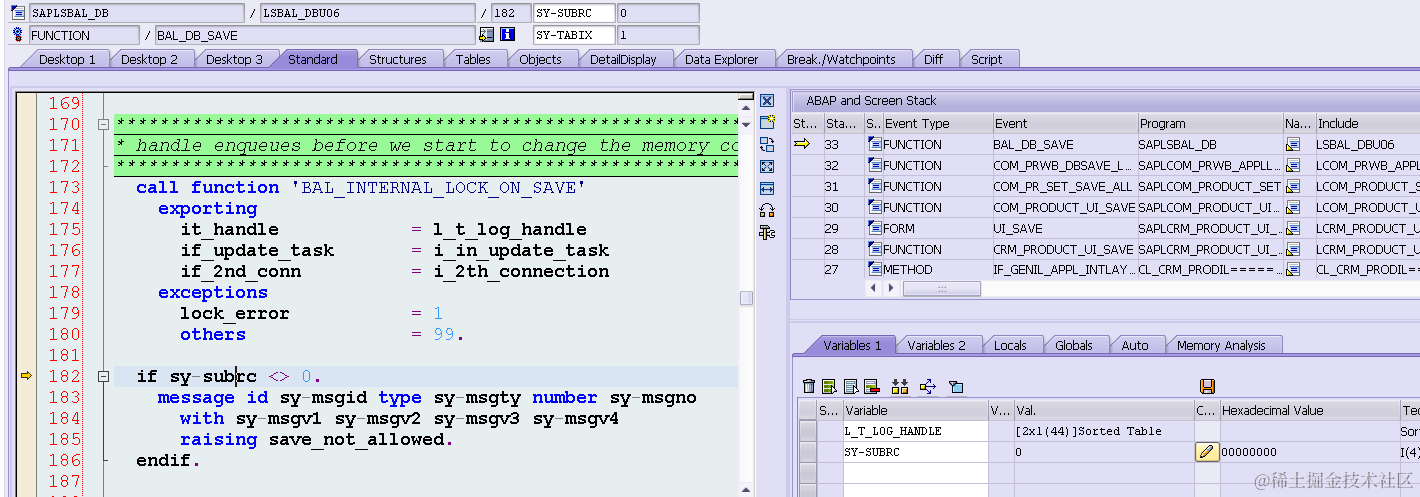Click the trash delete icon in Variables toolbar

click(809, 386)
